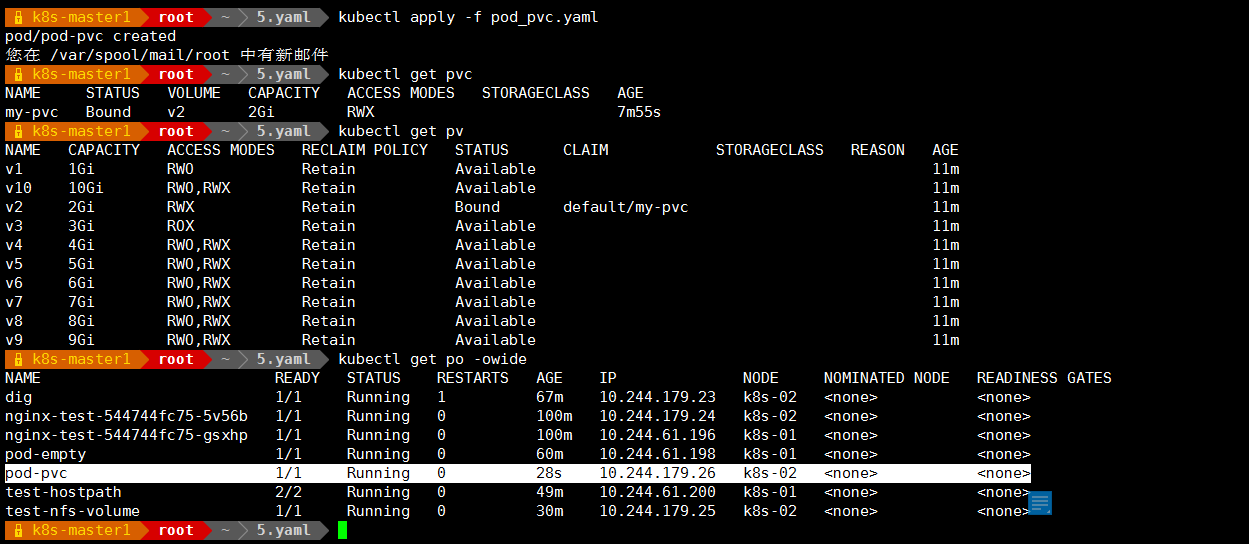The width and height of the screenshot is (1249, 544).
Task: Click 'k8s-master1' host segment on the kubectl apply prompt
Action: tap(81, 17)
